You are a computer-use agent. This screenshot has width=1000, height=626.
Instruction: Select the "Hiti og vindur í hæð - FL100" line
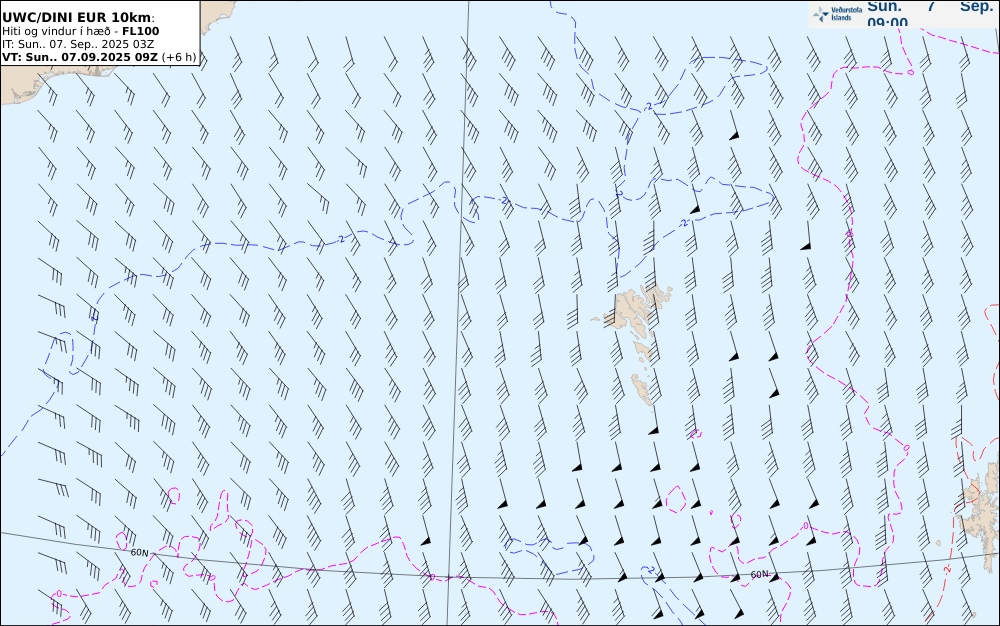(80, 31)
